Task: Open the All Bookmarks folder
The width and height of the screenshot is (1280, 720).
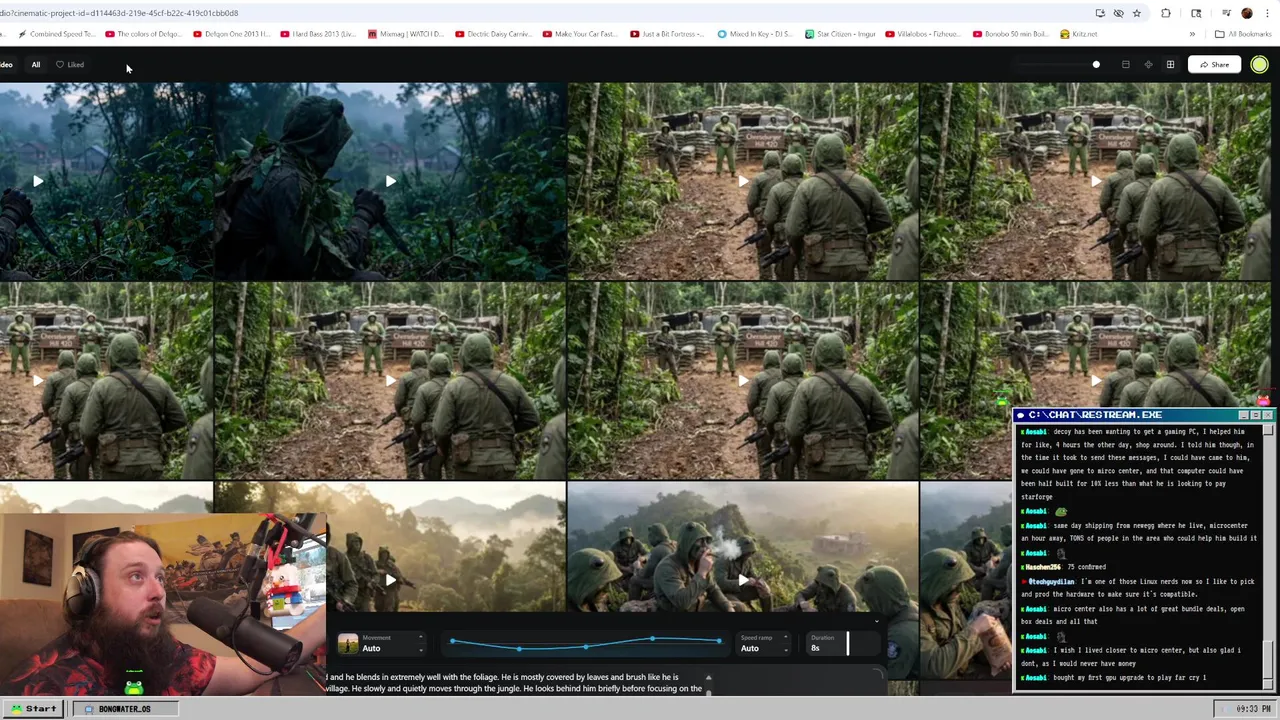Action: pos(1243,34)
